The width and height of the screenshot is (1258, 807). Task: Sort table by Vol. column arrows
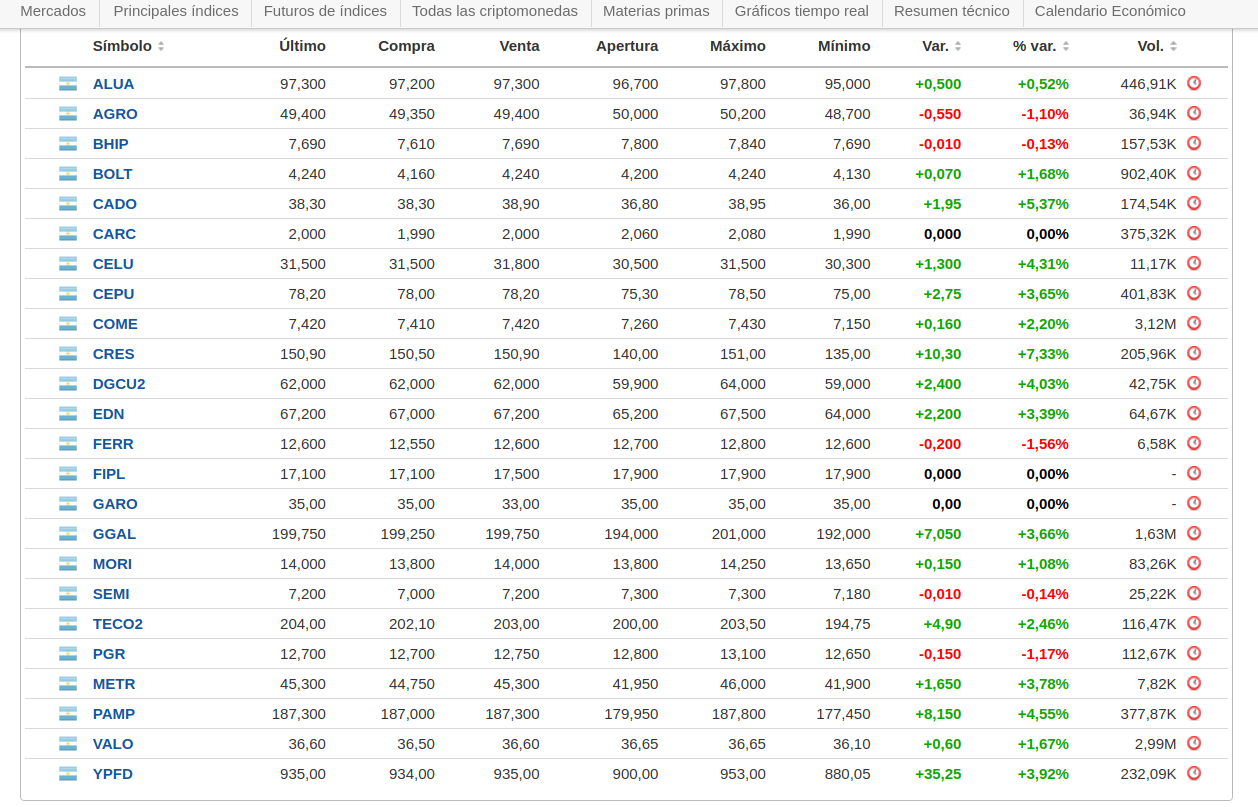[x=1173, y=47]
